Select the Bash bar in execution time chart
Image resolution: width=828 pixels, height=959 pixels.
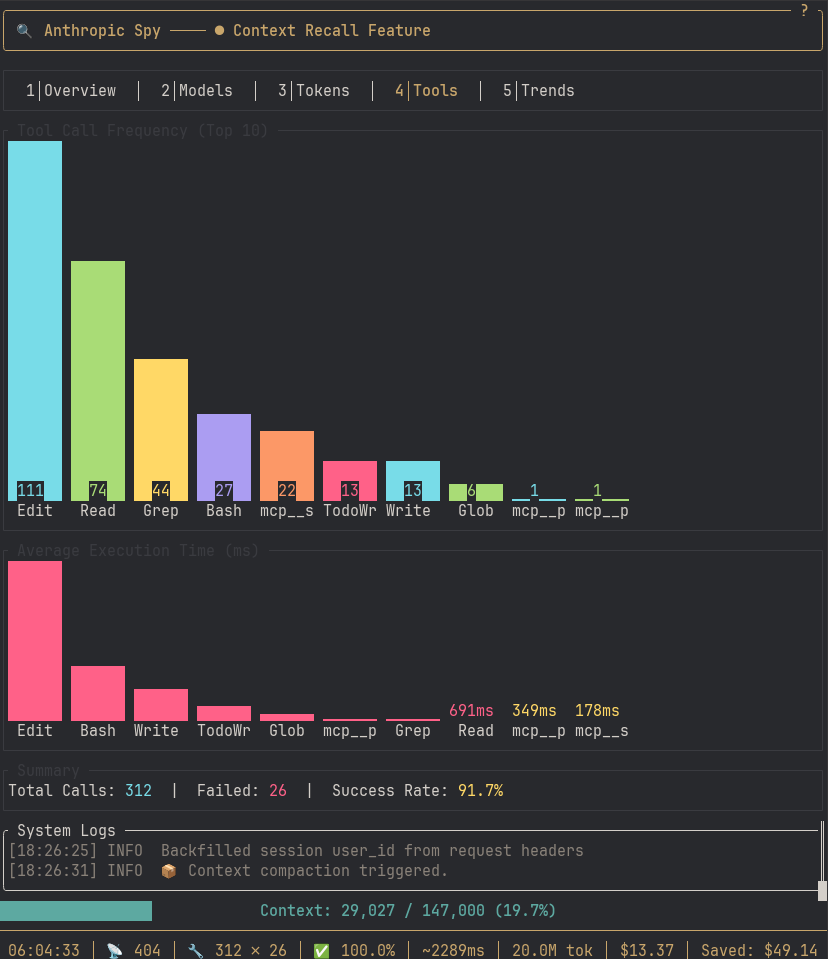[97, 691]
